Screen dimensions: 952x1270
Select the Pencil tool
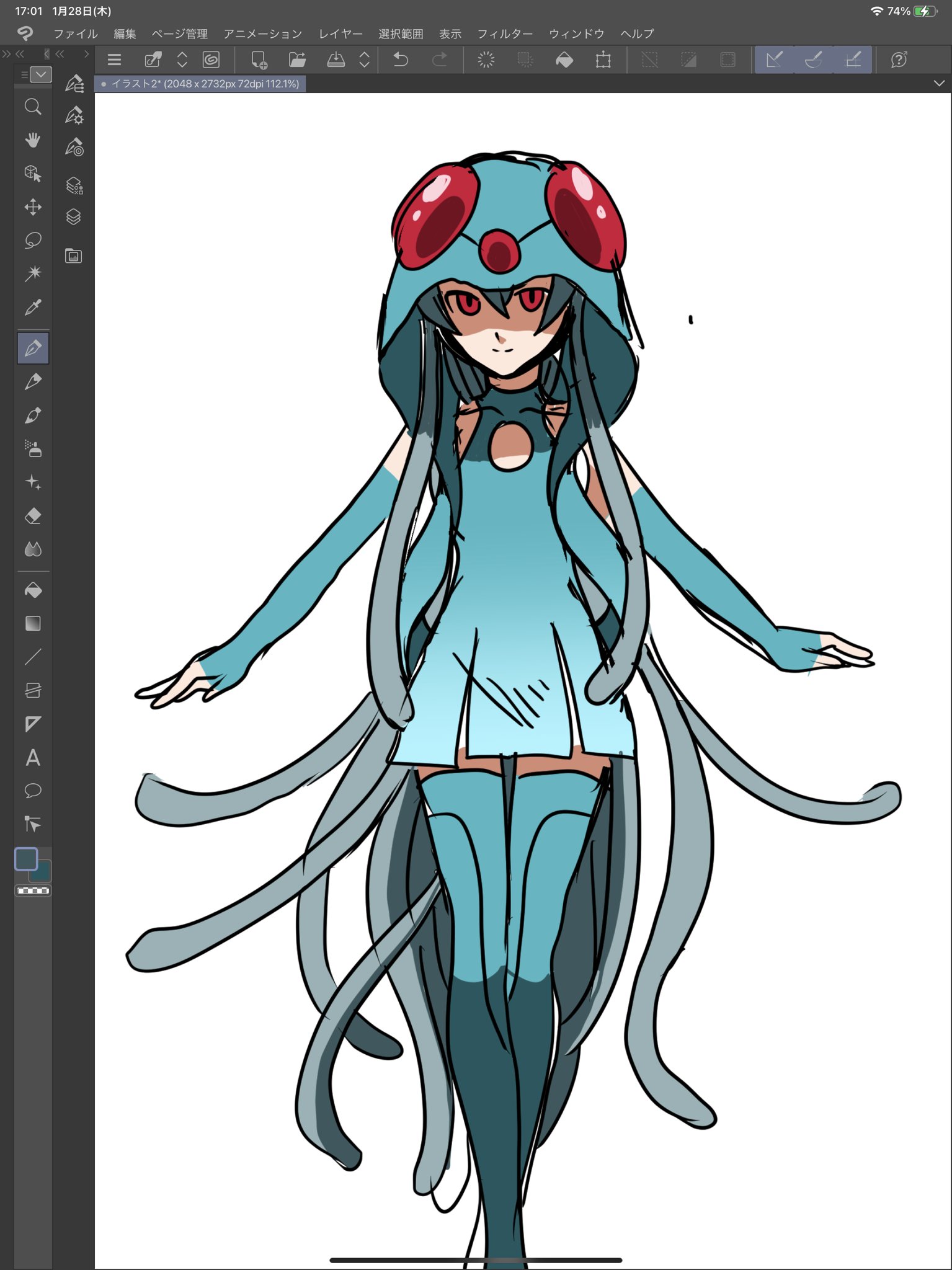(x=33, y=381)
